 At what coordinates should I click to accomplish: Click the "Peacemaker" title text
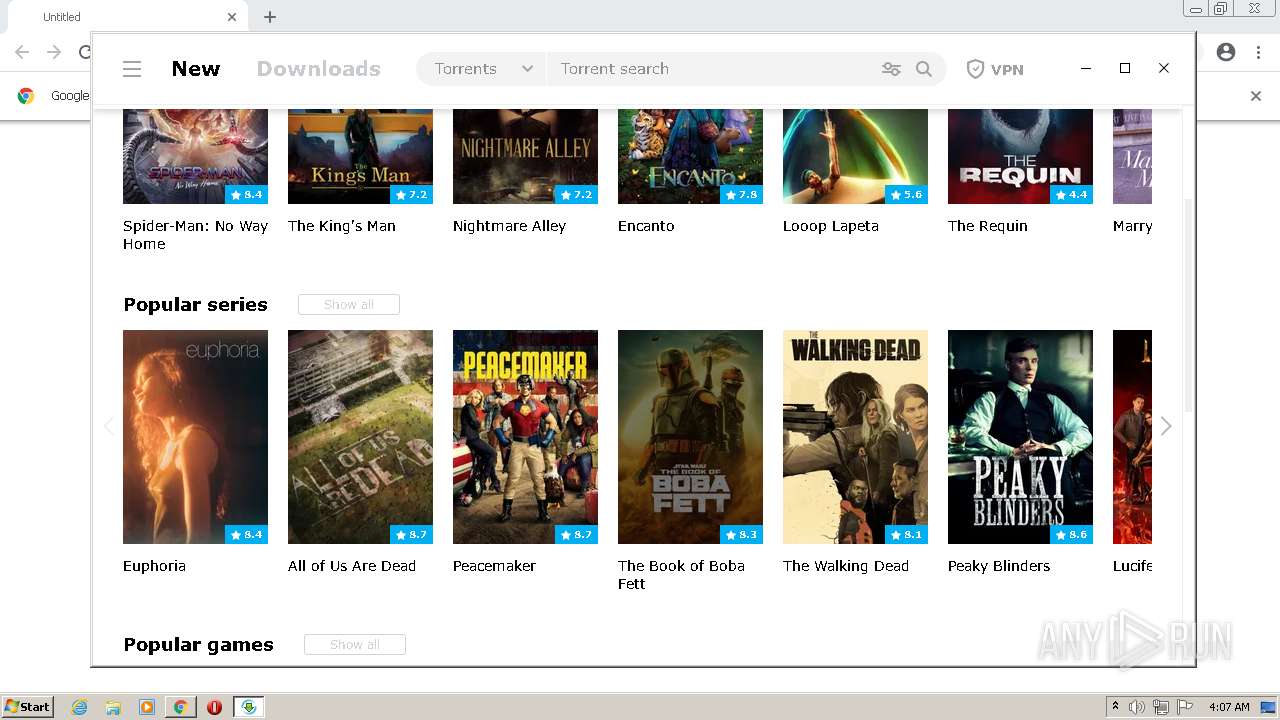pos(494,566)
